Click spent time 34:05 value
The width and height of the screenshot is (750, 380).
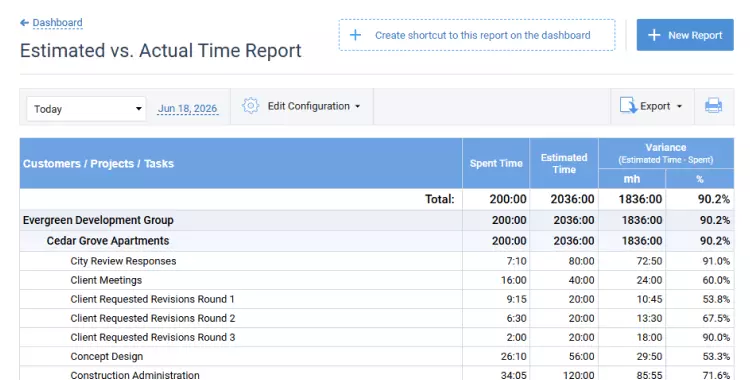point(513,375)
